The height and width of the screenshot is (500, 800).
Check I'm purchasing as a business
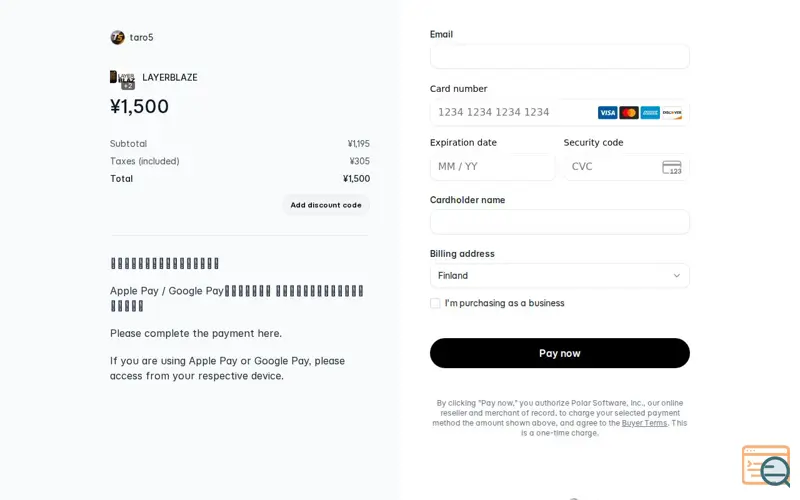tap(435, 303)
